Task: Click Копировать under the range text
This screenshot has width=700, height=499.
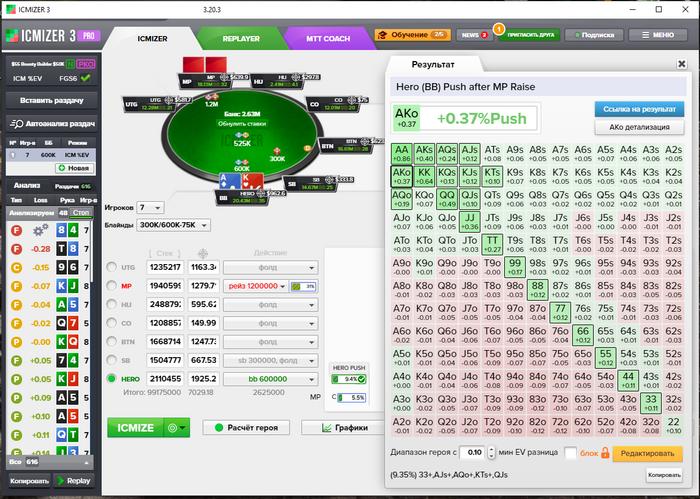Action: click(664, 475)
